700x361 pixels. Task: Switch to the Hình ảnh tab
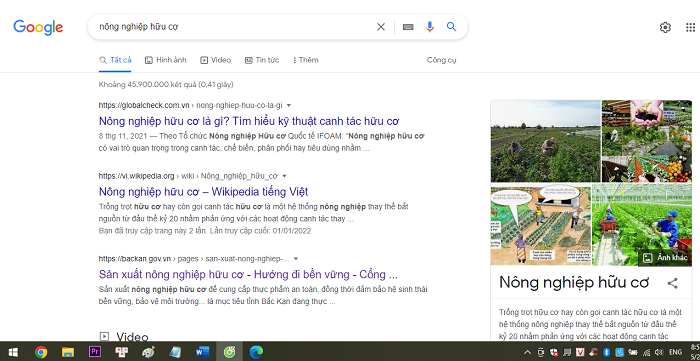(166, 60)
